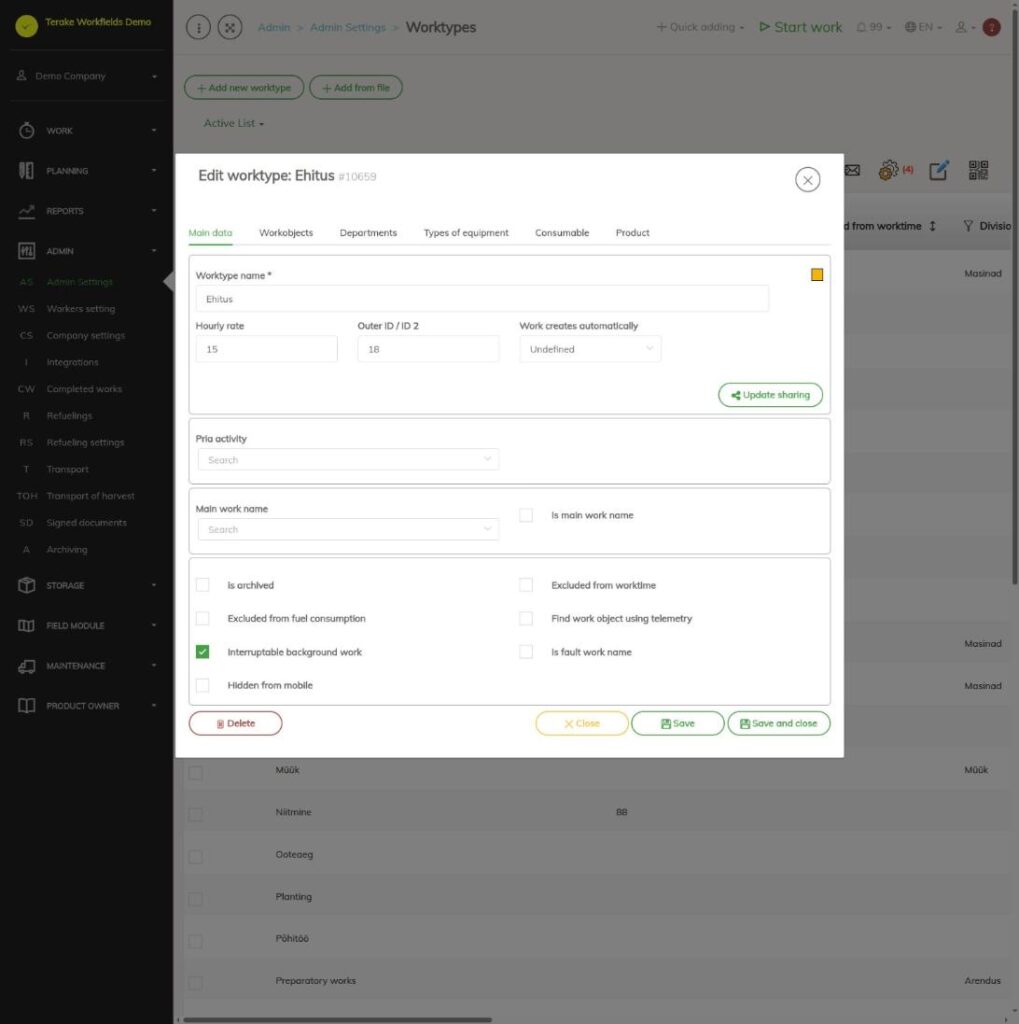Viewport: 1019px width, 1024px height.
Task: Click the Save and close button
Action: click(779, 724)
